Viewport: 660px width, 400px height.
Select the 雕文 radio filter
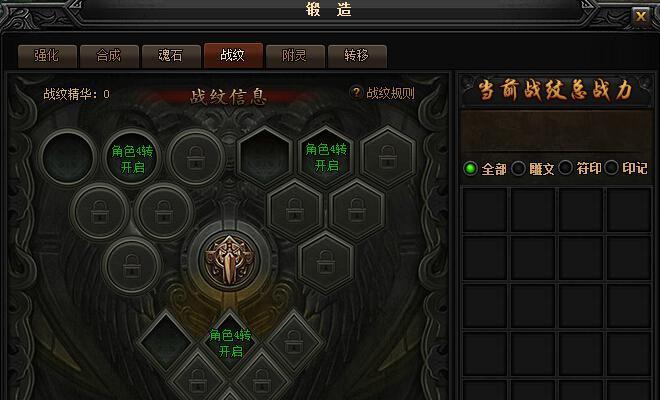519,168
